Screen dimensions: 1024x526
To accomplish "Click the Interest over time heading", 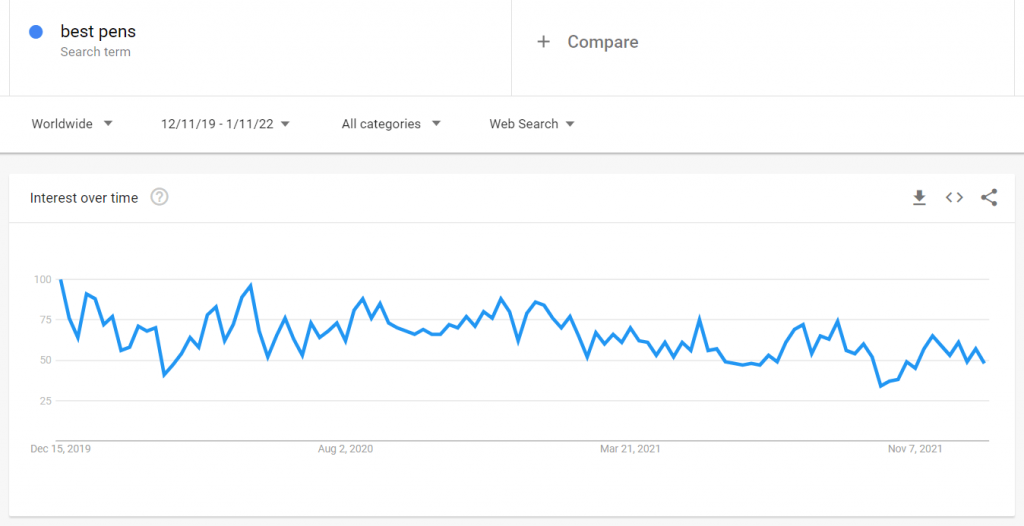I will point(84,198).
